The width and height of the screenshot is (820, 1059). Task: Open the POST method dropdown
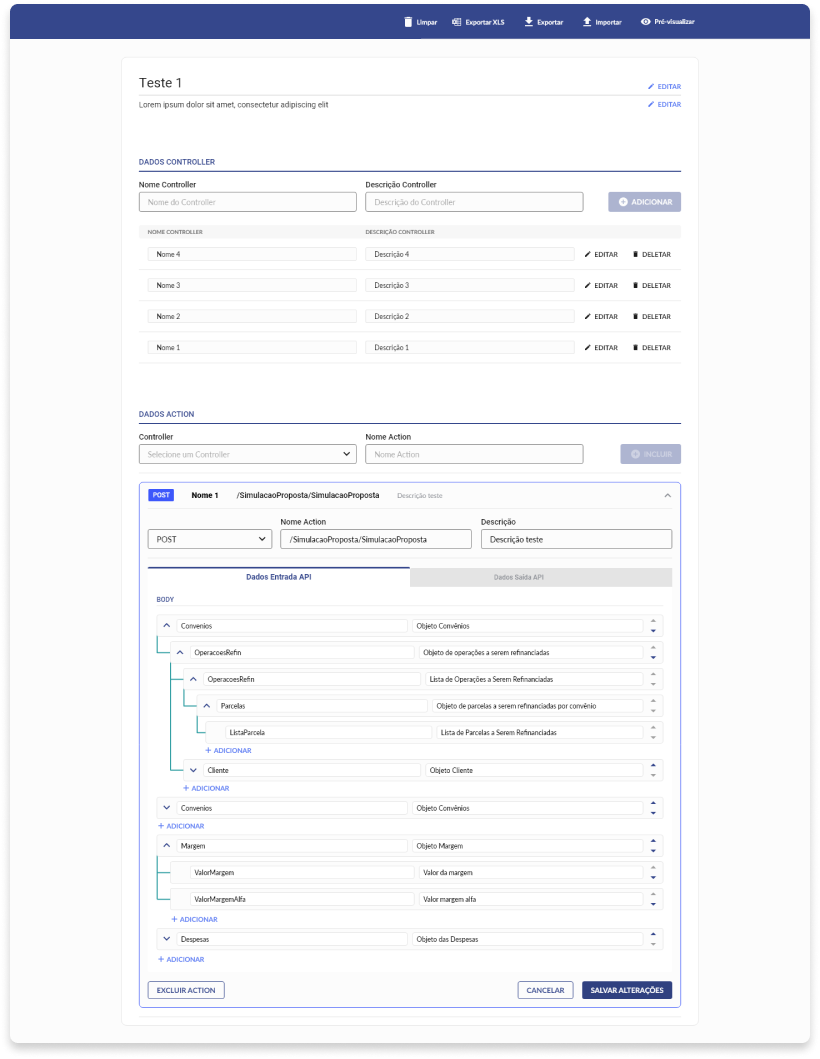[x=209, y=539]
